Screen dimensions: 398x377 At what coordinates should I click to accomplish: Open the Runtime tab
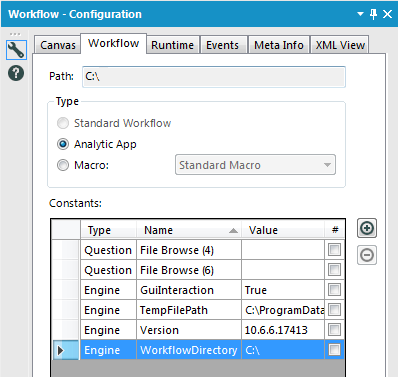pos(172,45)
